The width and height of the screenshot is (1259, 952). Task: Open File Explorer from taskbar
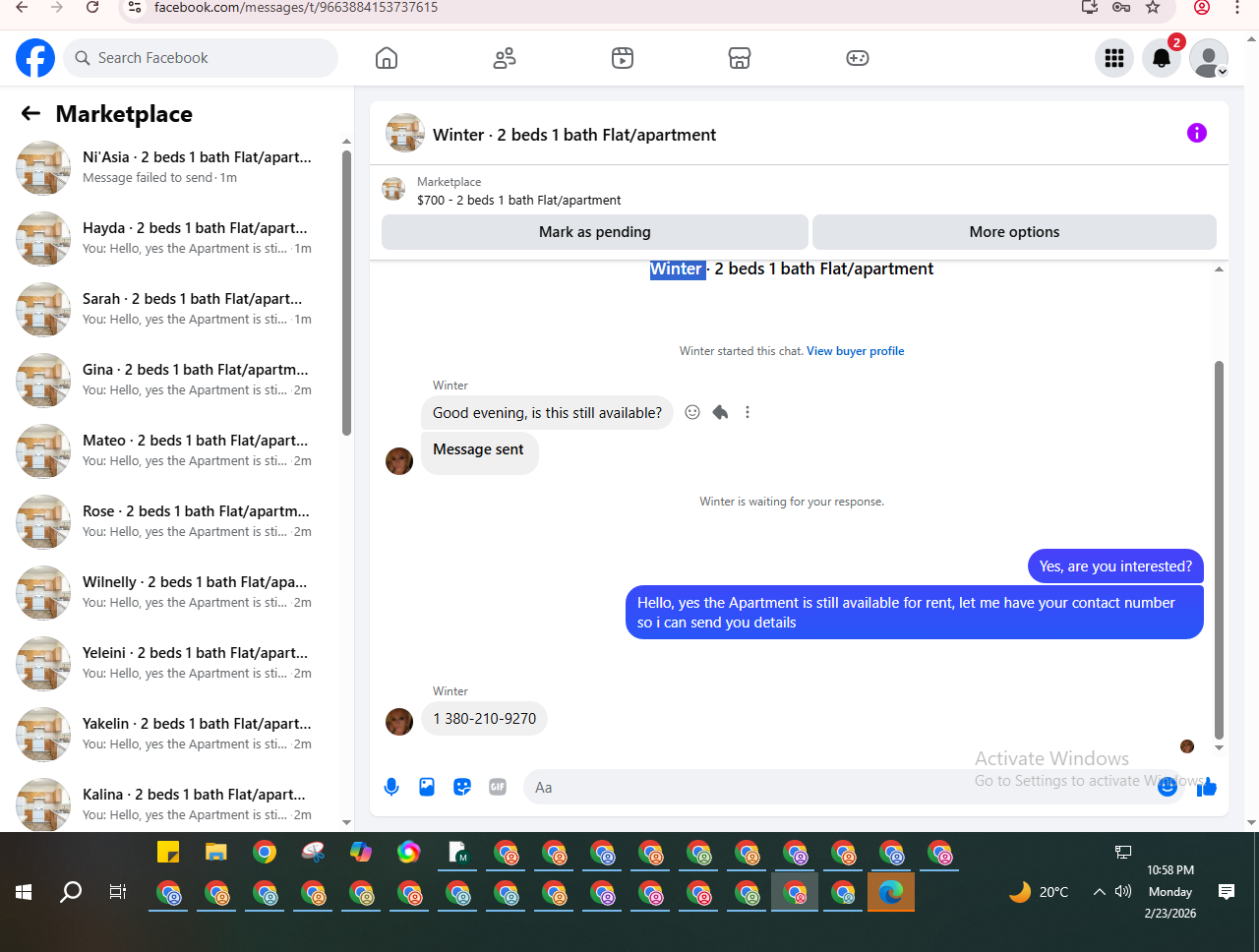216,852
